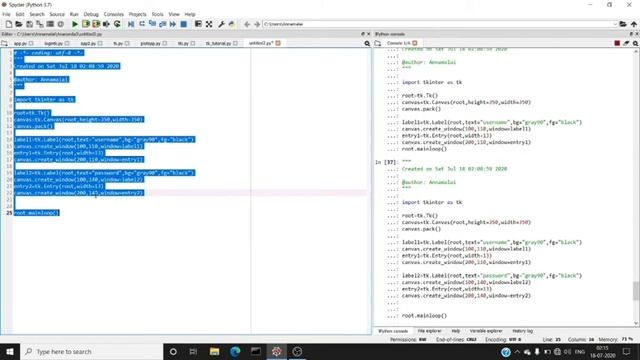
Task: Open the Consoles menu
Action: click(113, 14)
